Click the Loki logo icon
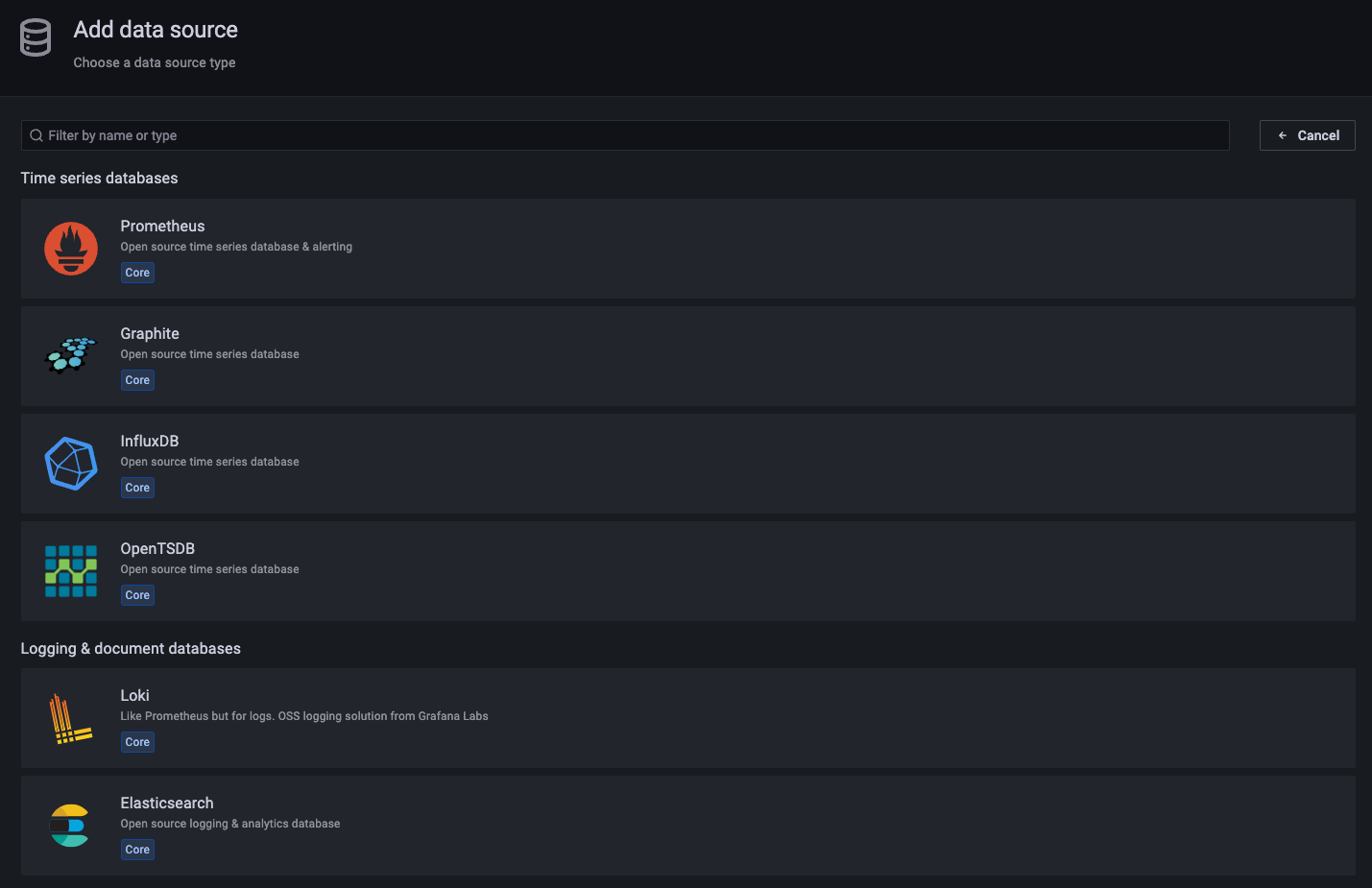Screen dimensions: 1372x888 coord(71,718)
